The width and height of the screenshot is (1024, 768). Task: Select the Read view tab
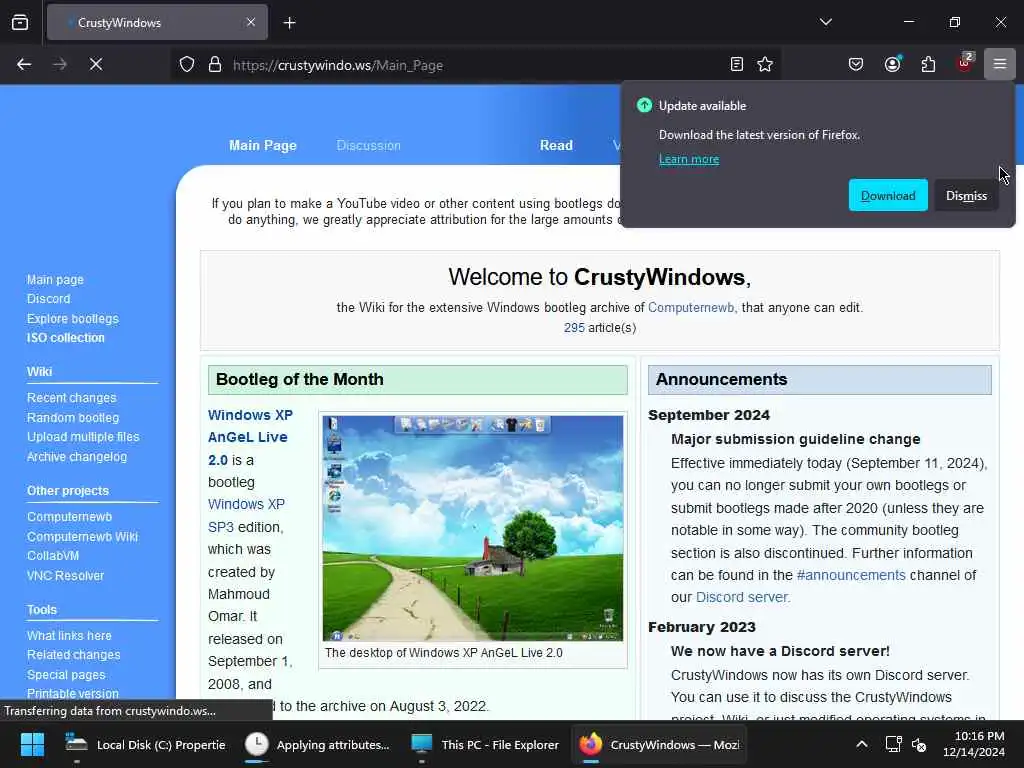click(x=556, y=146)
